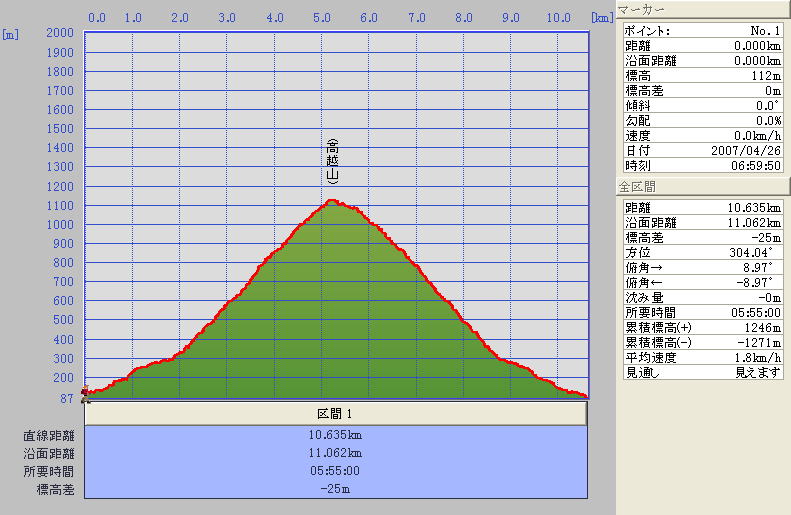
Task: Click the marker 標高差 value 0m
Action: (773, 91)
